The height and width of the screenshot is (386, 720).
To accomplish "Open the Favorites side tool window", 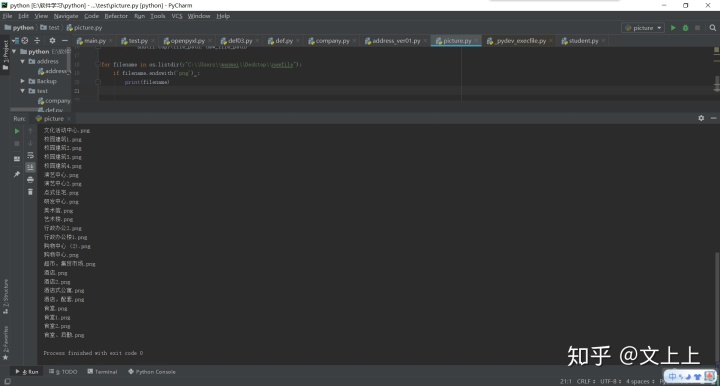I will (6, 342).
